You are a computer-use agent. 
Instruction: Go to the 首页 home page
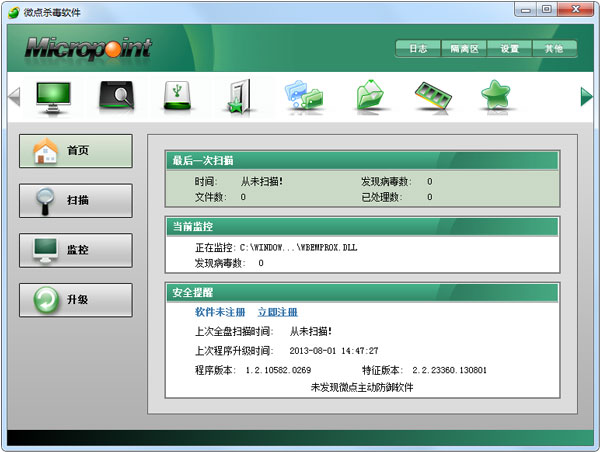point(76,151)
